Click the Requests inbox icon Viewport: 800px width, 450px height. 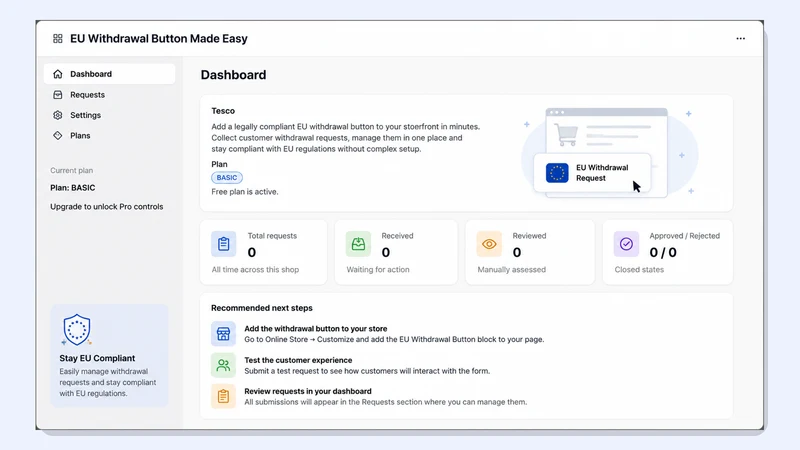tap(58, 95)
